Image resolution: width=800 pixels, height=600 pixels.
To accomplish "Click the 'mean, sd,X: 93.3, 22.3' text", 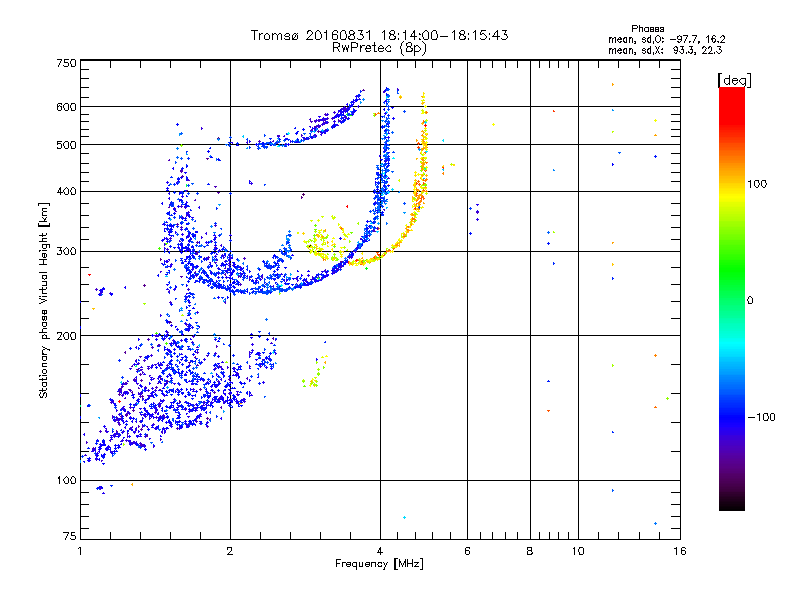I will click(665, 50).
